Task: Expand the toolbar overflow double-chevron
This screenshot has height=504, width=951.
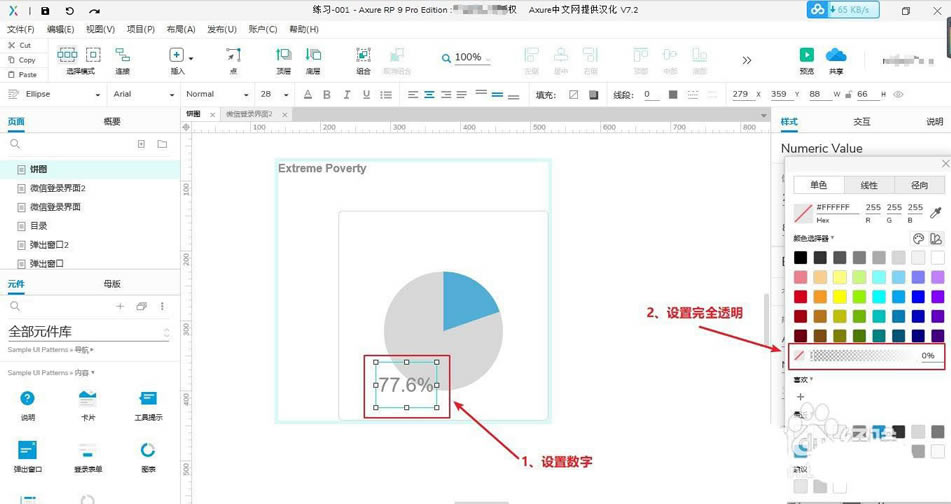Action: pyautogui.click(x=747, y=60)
